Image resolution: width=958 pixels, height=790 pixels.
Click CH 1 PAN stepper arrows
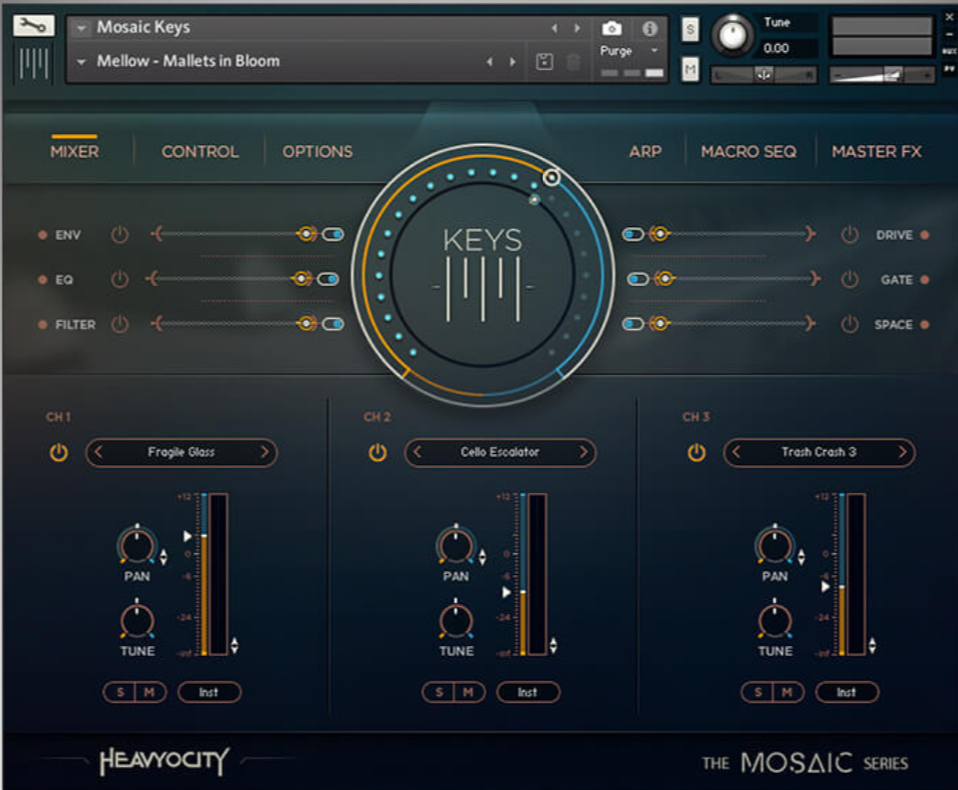click(163, 557)
